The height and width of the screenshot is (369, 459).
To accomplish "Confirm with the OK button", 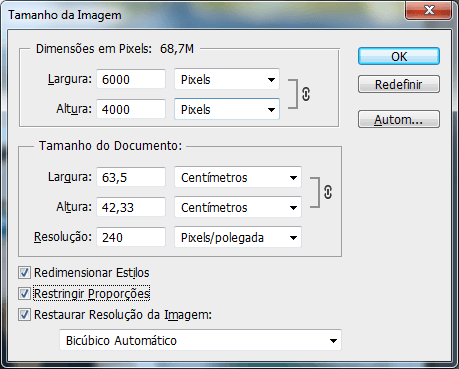I will (399, 56).
